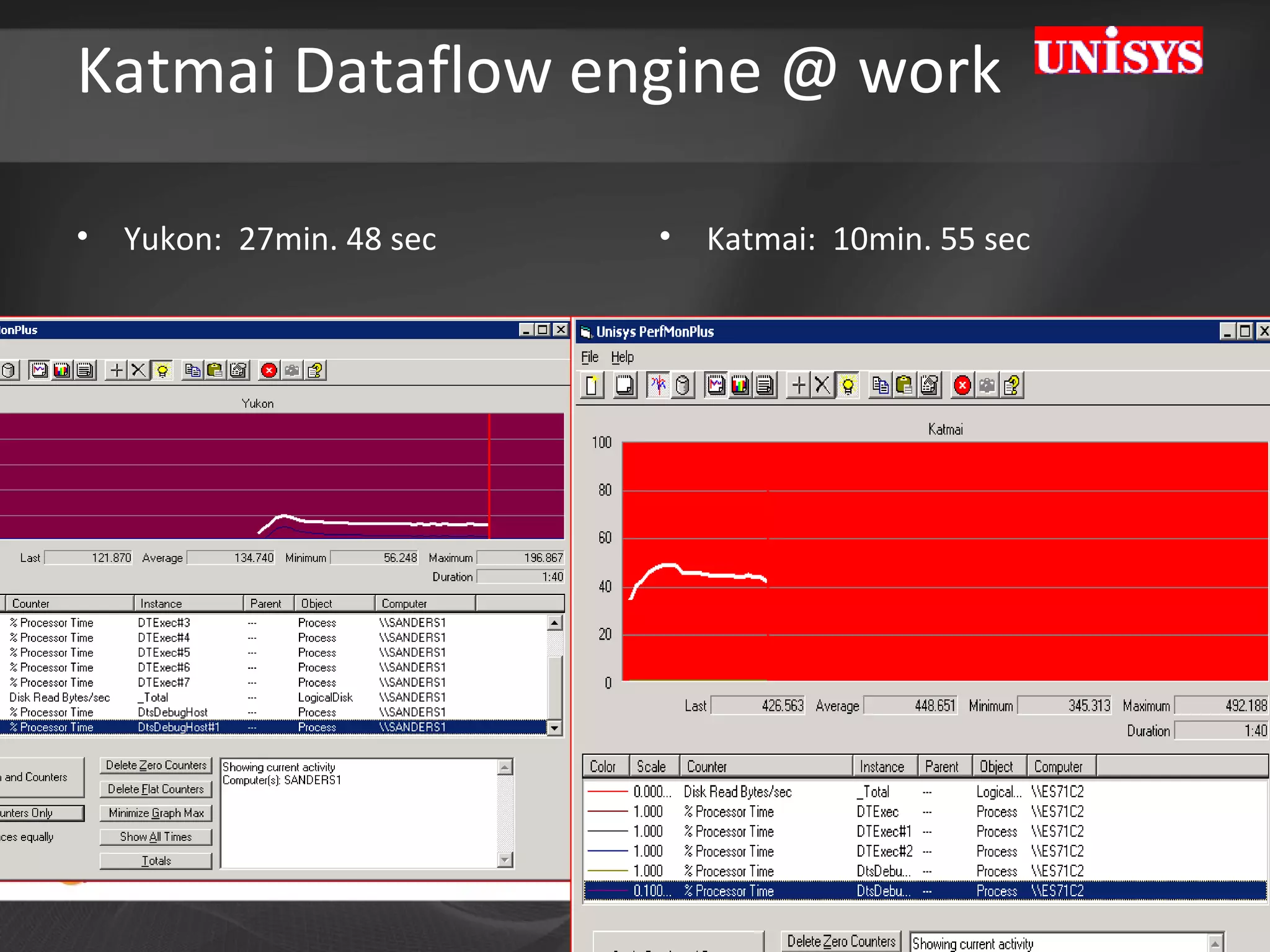
Task: Click the Totals button
Action: pyautogui.click(x=156, y=861)
